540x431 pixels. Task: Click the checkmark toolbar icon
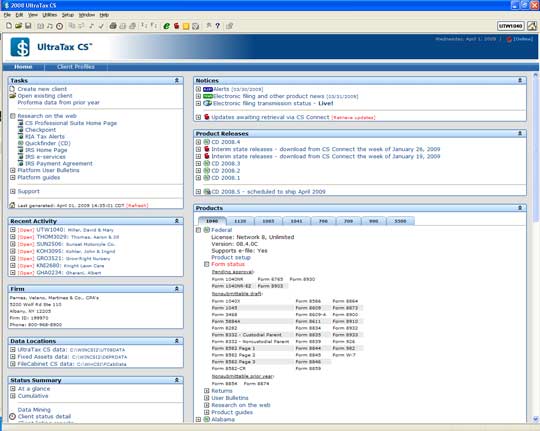101,26
